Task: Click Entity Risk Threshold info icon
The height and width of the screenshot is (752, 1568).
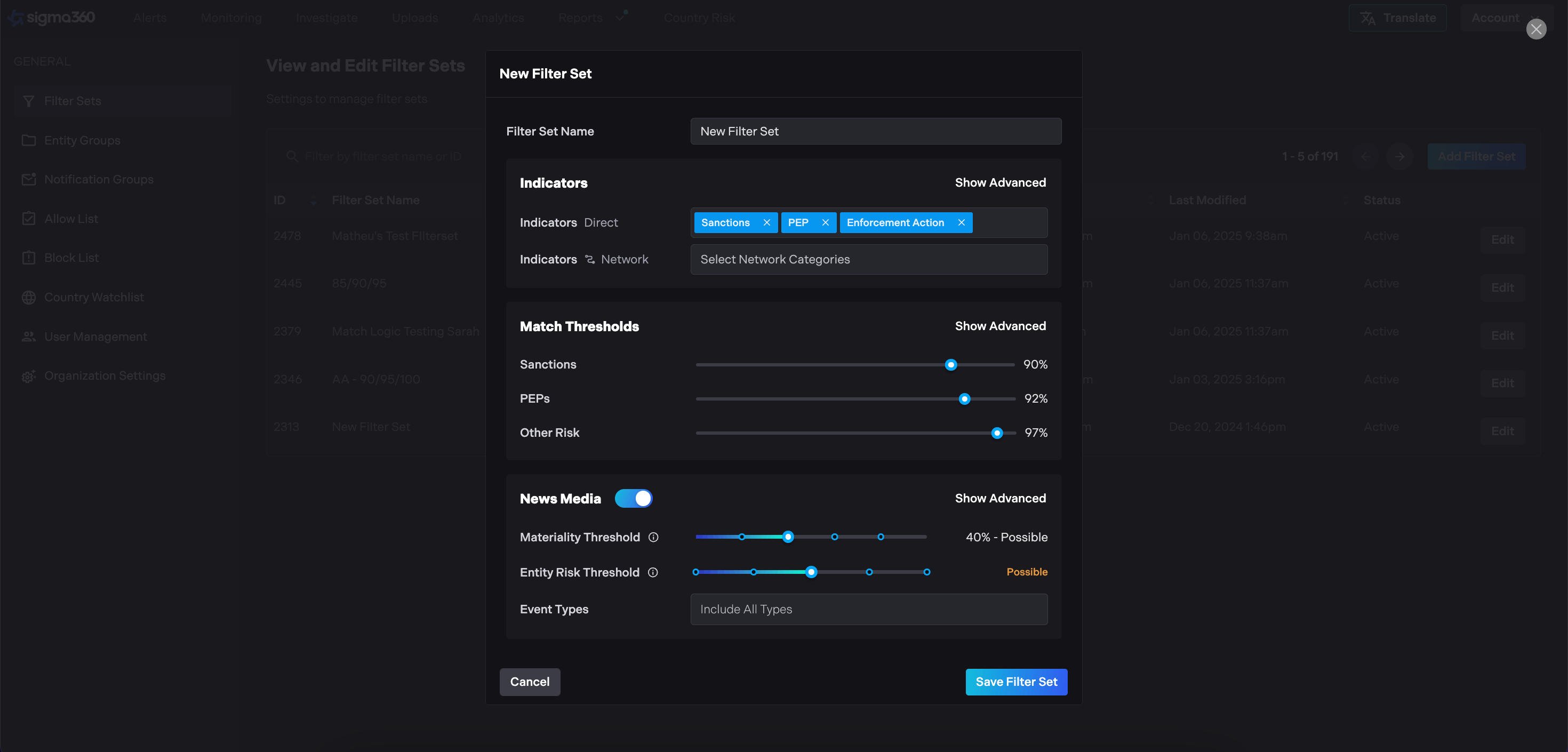Action: tap(652, 572)
